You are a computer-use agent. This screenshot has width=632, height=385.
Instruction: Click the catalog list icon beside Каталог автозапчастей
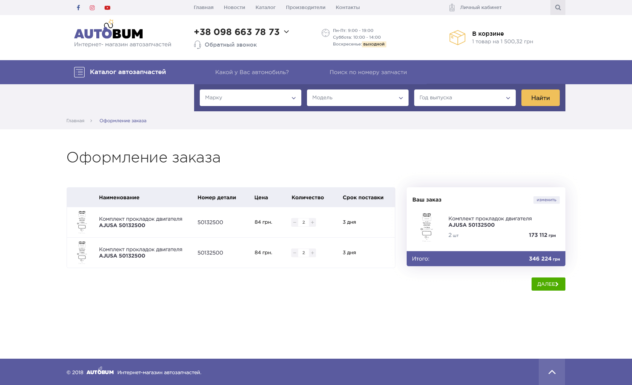[79, 72]
